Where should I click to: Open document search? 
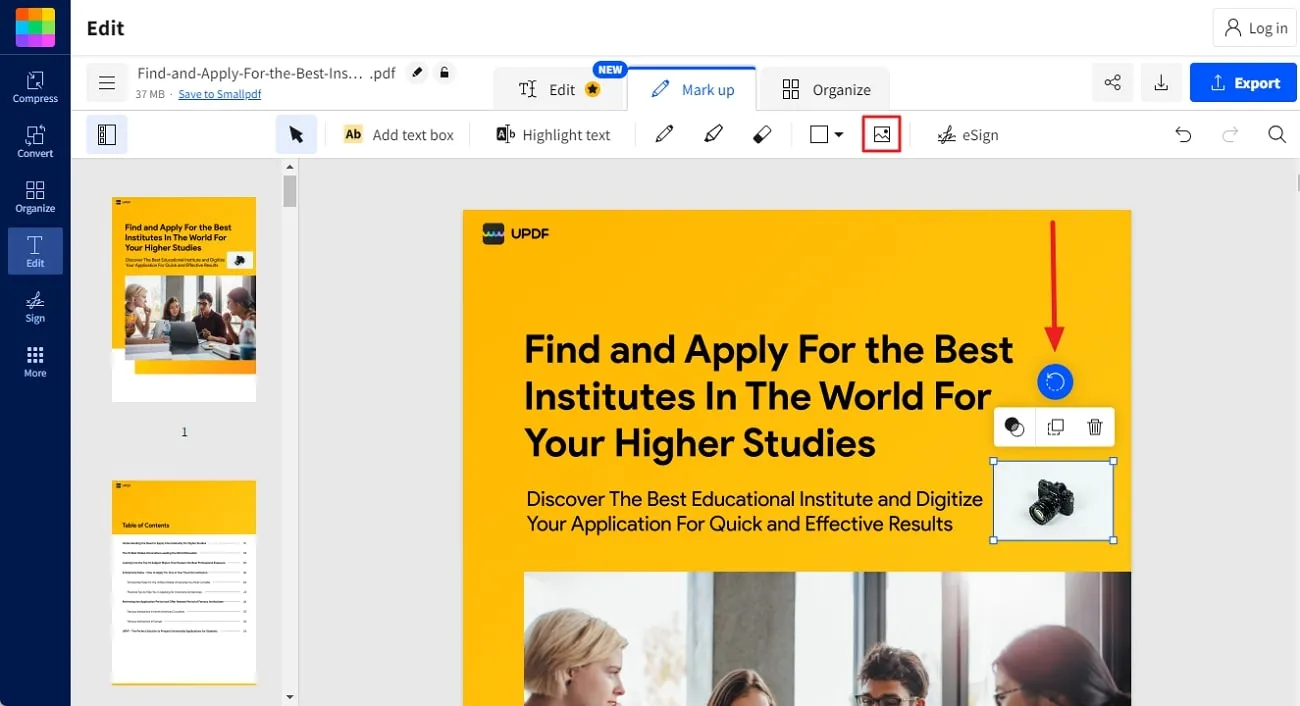(1277, 134)
